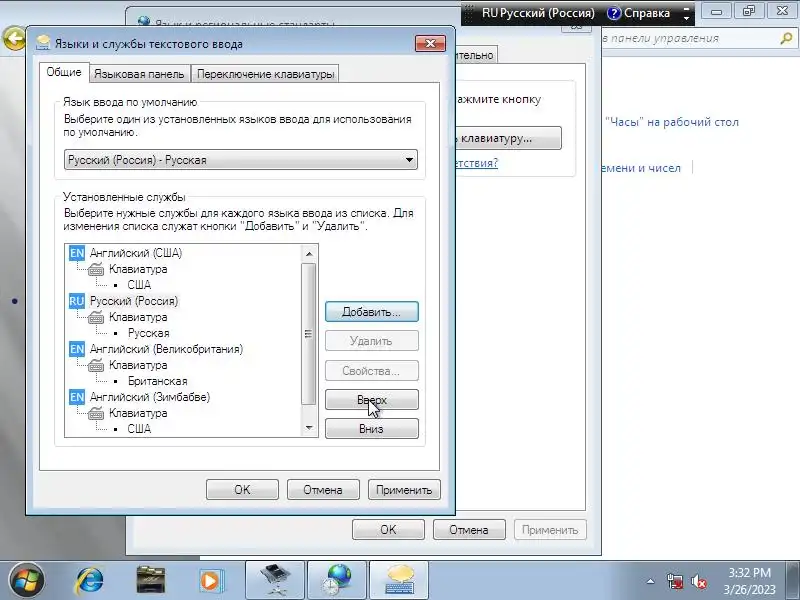Click the Вверх button

coord(371,399)
